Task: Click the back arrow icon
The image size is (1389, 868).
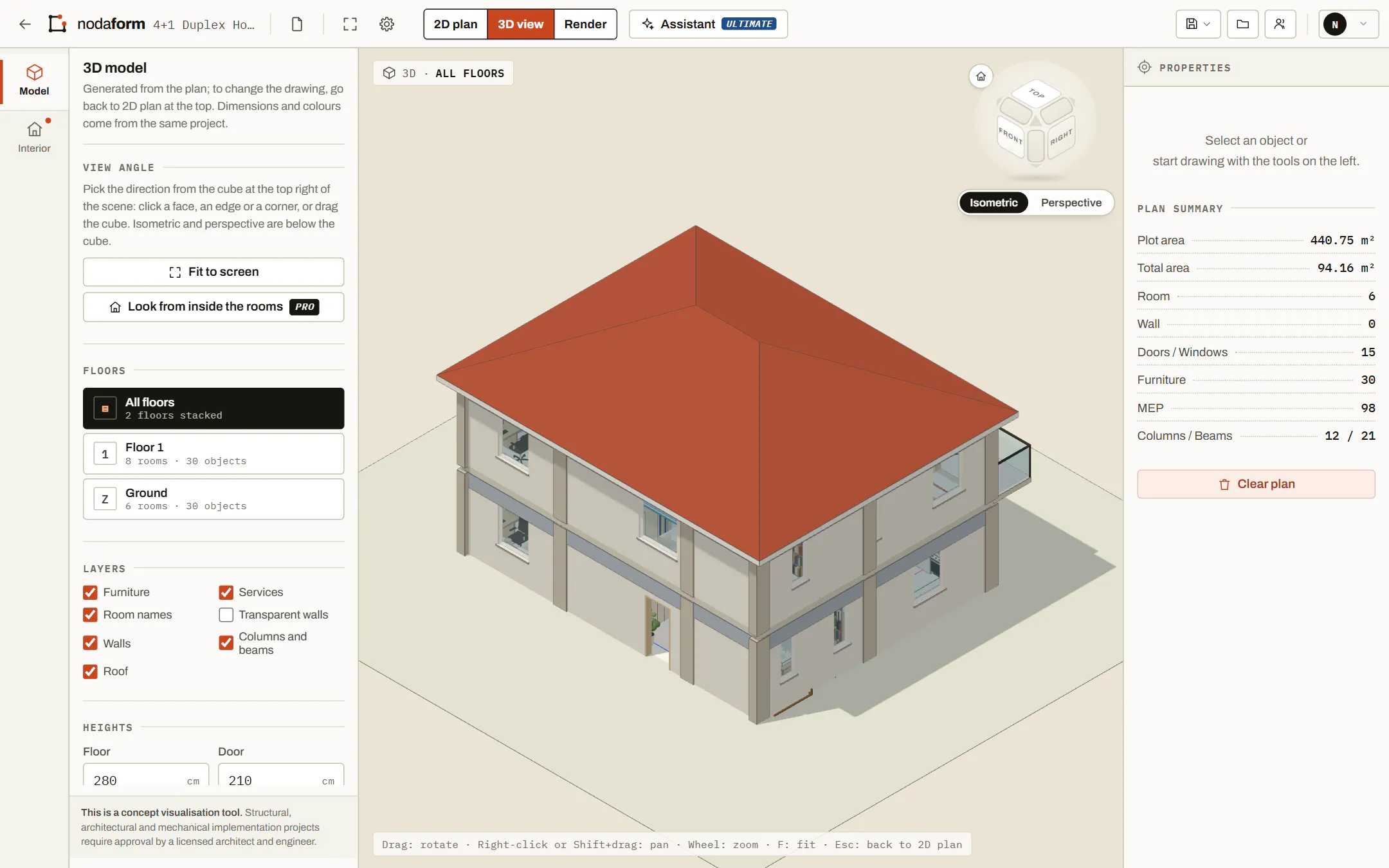Action: click(x=25, y=24)
